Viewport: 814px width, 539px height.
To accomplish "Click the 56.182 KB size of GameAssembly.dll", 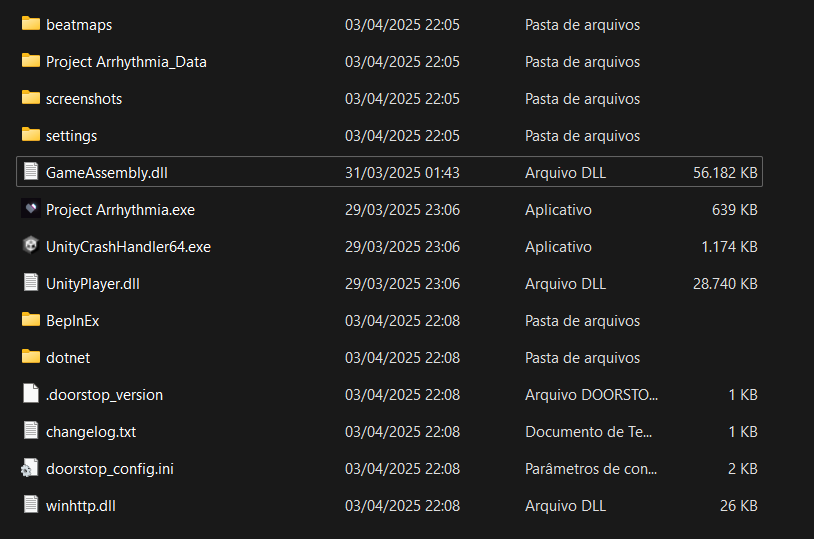I will [725, 172].
